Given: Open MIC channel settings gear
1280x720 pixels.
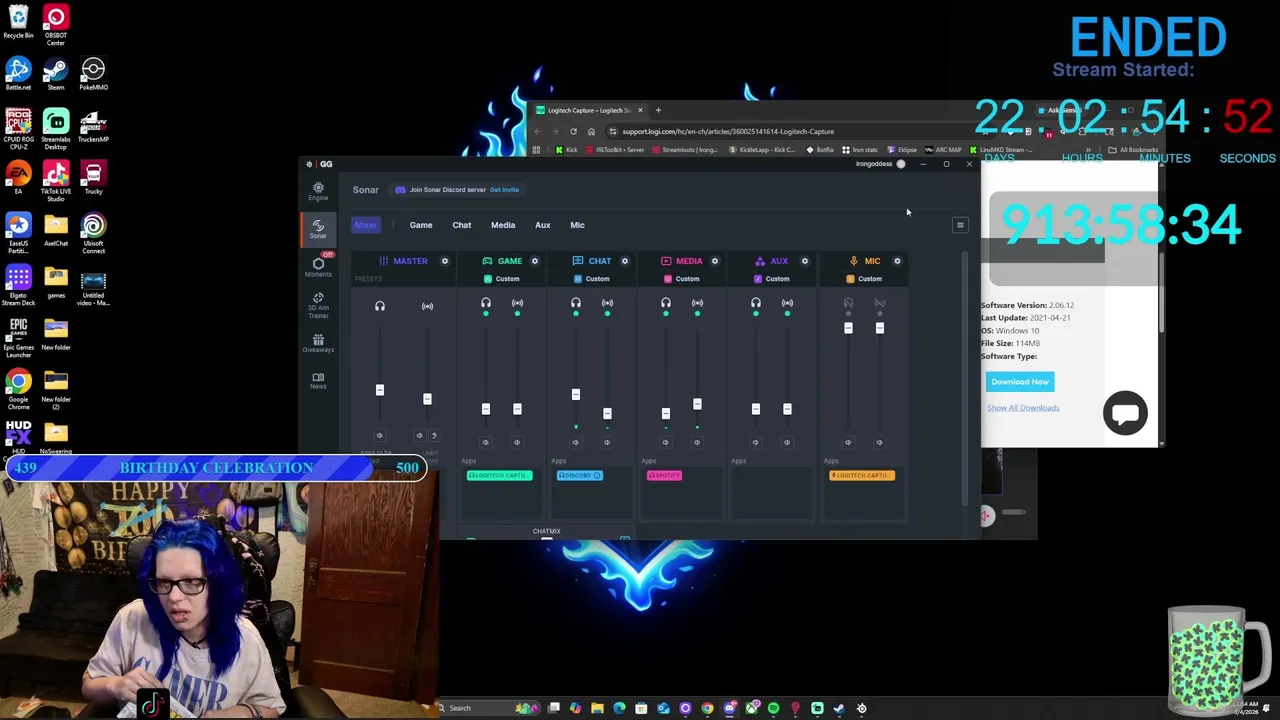Looking at the screenshot, I should point(897,261).
